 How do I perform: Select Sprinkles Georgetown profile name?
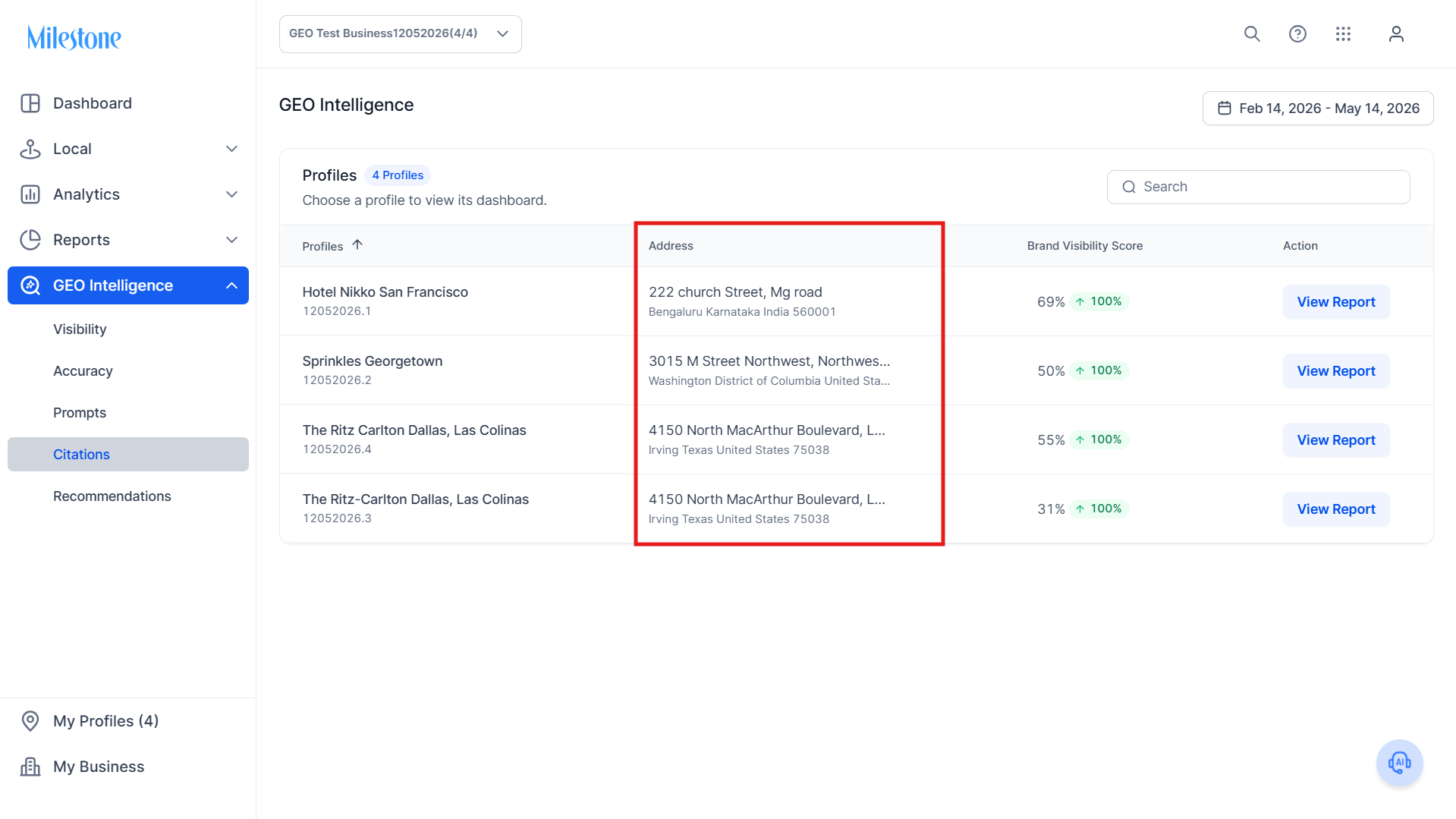tap(373, 361)
